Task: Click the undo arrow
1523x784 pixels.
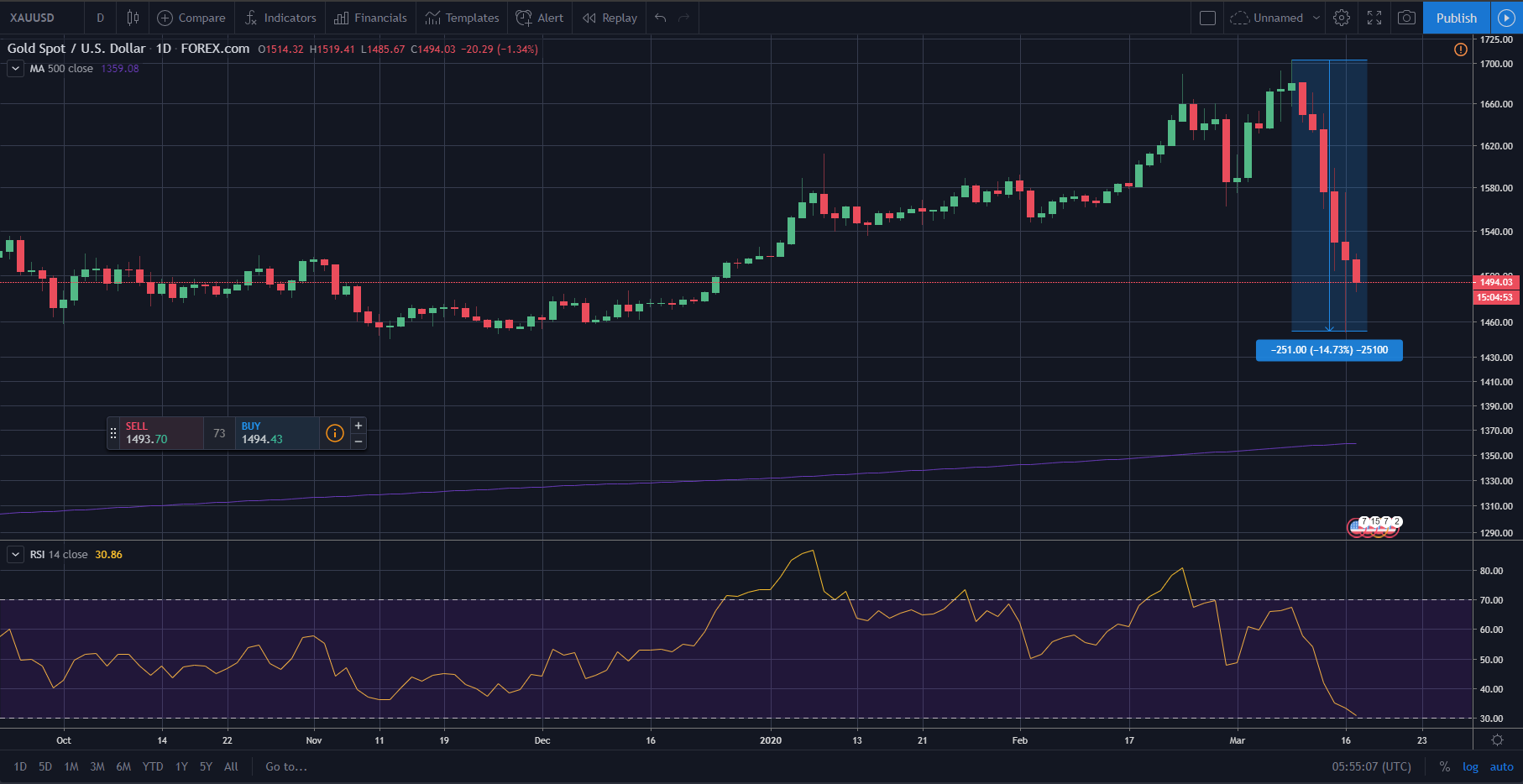Action: (x=661, y=18)
